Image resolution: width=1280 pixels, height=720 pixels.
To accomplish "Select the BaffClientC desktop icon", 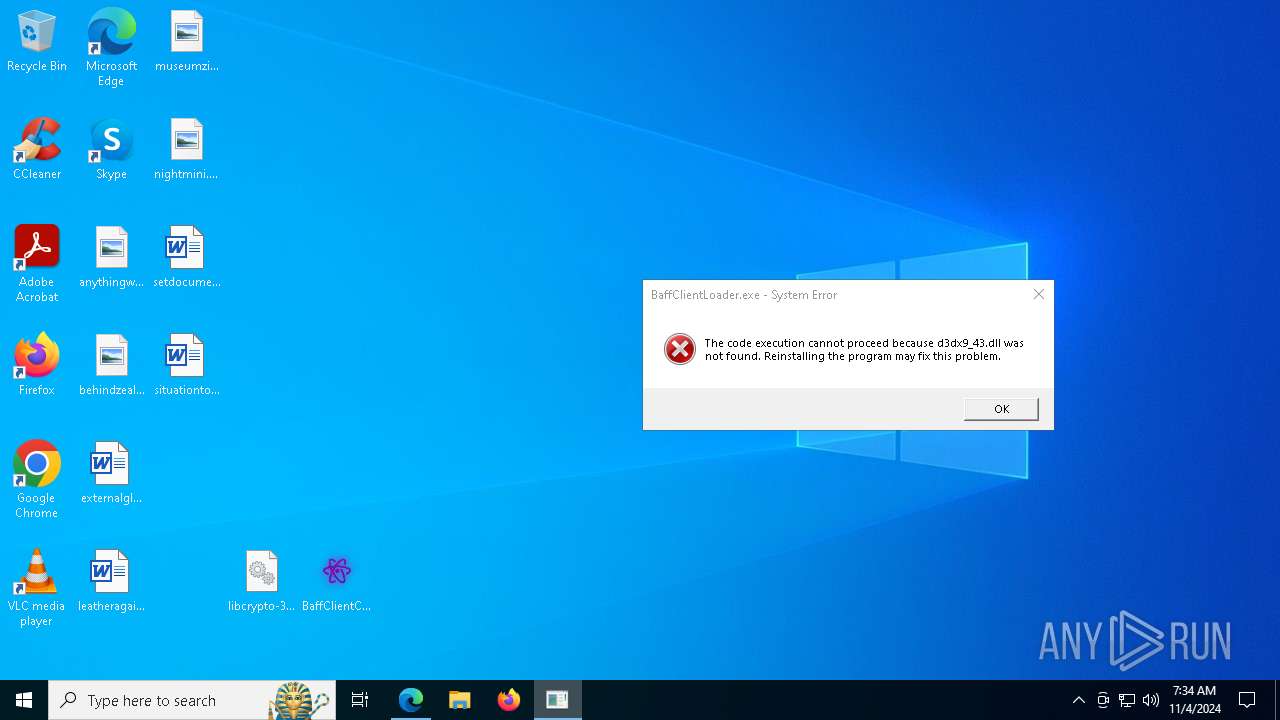I will pos(337,582).
